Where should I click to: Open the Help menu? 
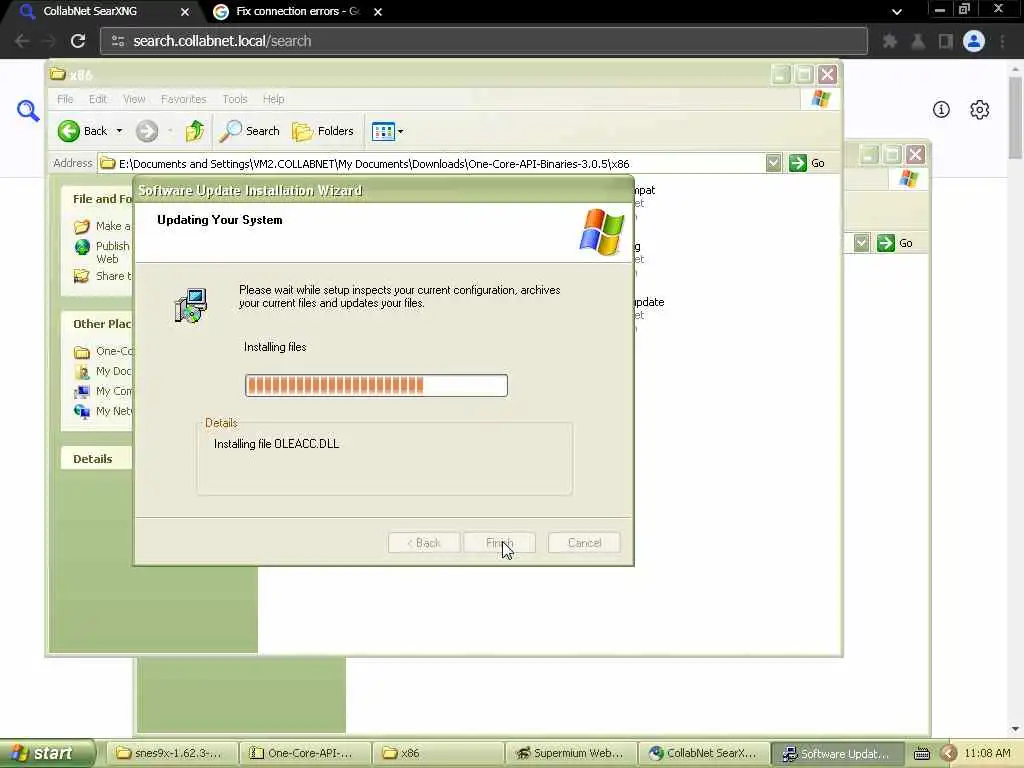274,99
